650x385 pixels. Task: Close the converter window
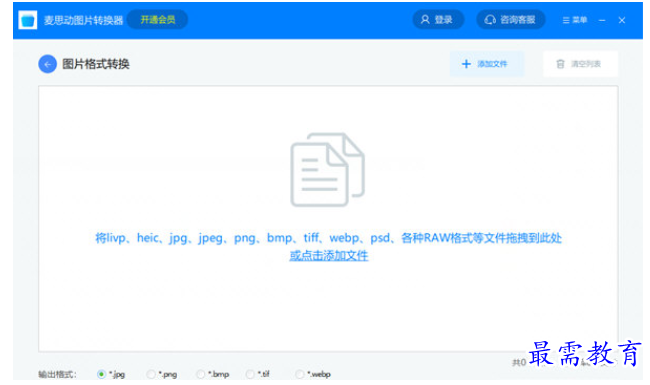coord(622,20)
